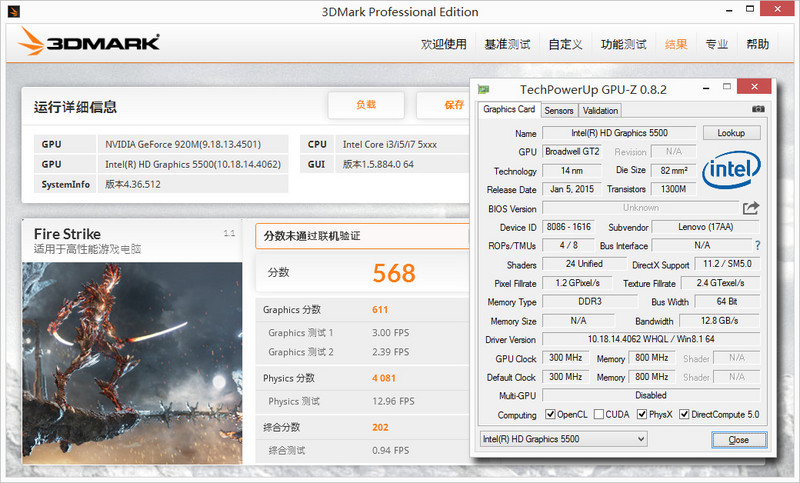
Task: Click the Bandwidth 12.8 GB/s field
Action: click(x=719, y=321)
